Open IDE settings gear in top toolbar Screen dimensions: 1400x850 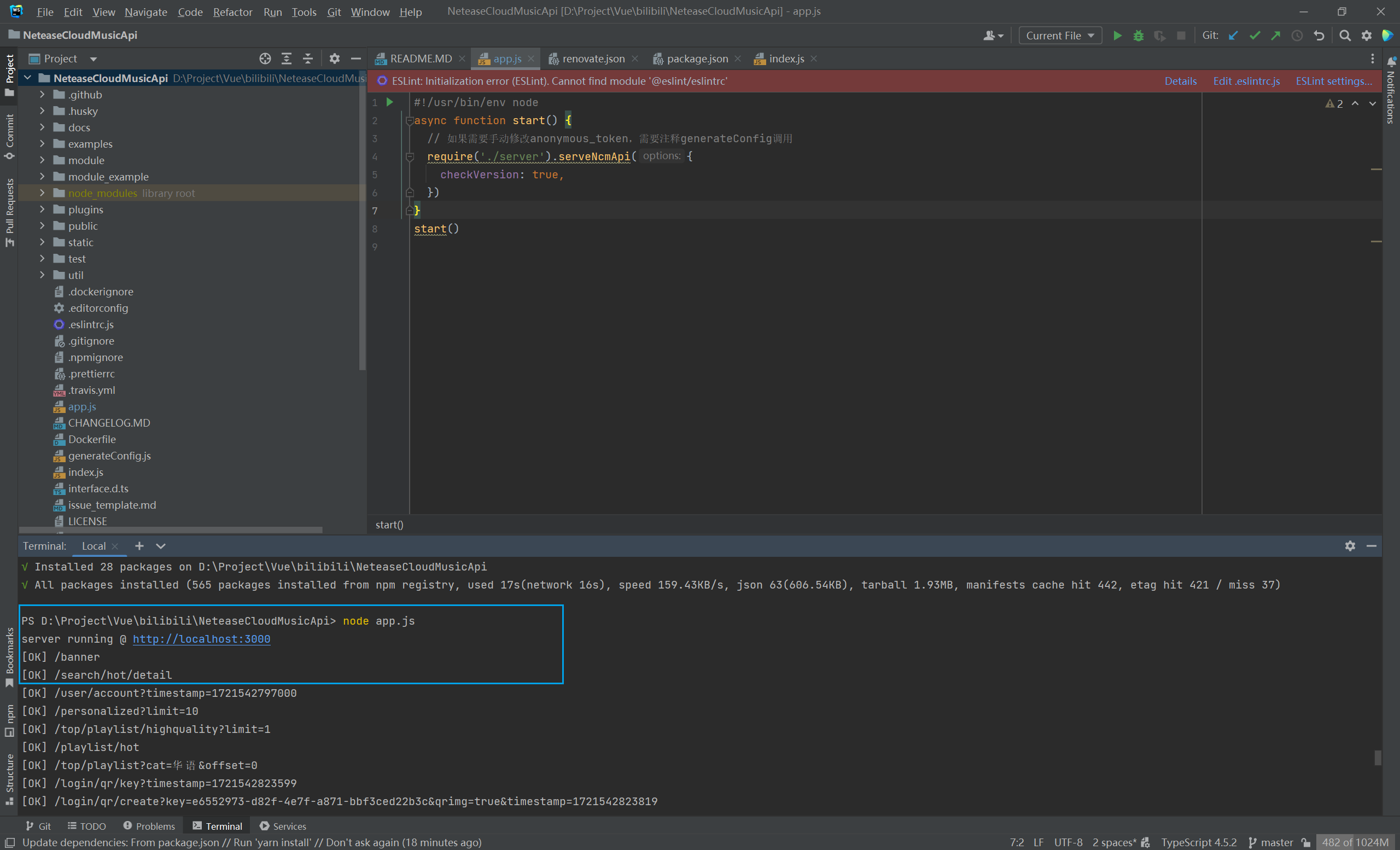(1367, 35)
